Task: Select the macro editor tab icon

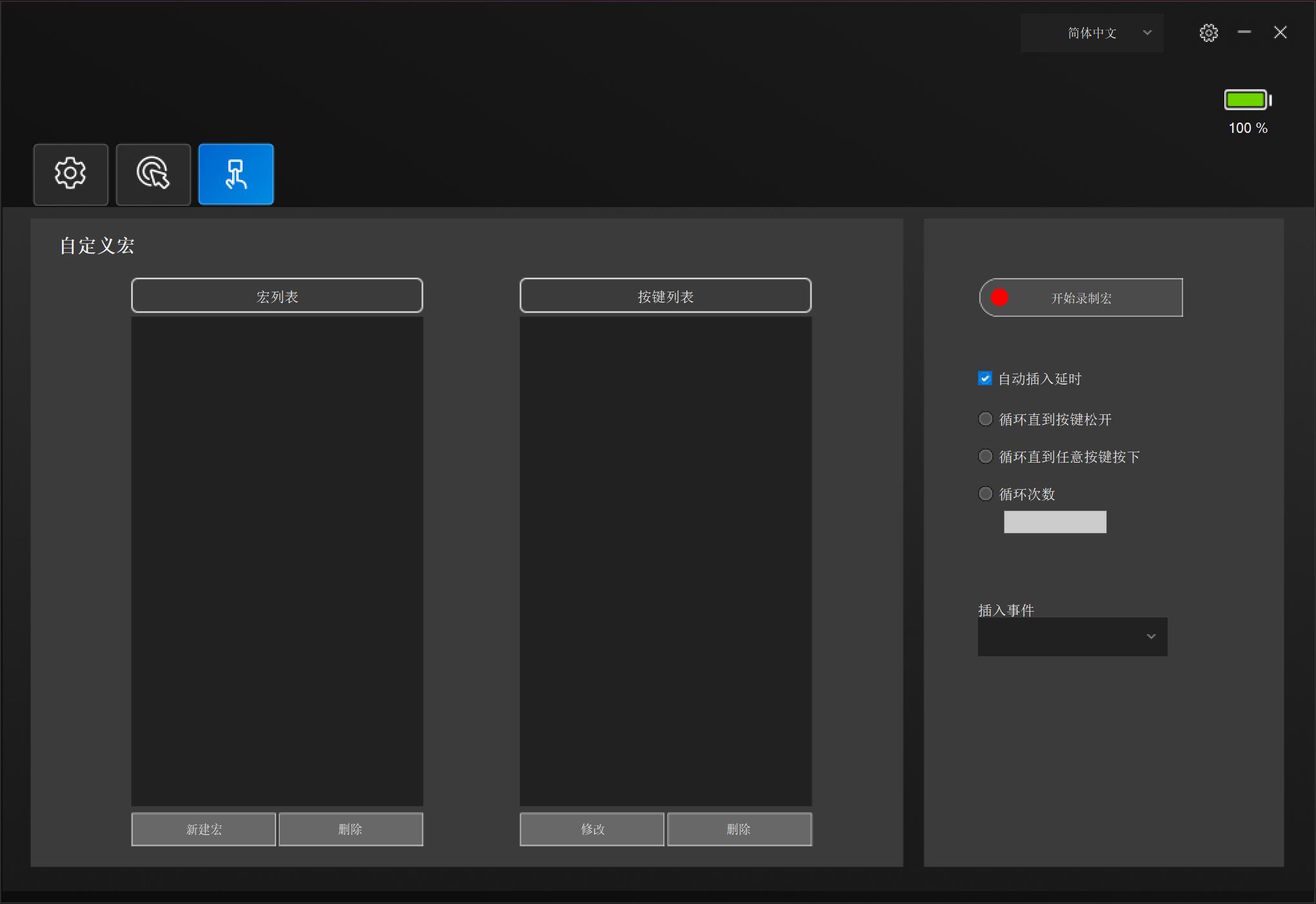Action: (235, 174)
